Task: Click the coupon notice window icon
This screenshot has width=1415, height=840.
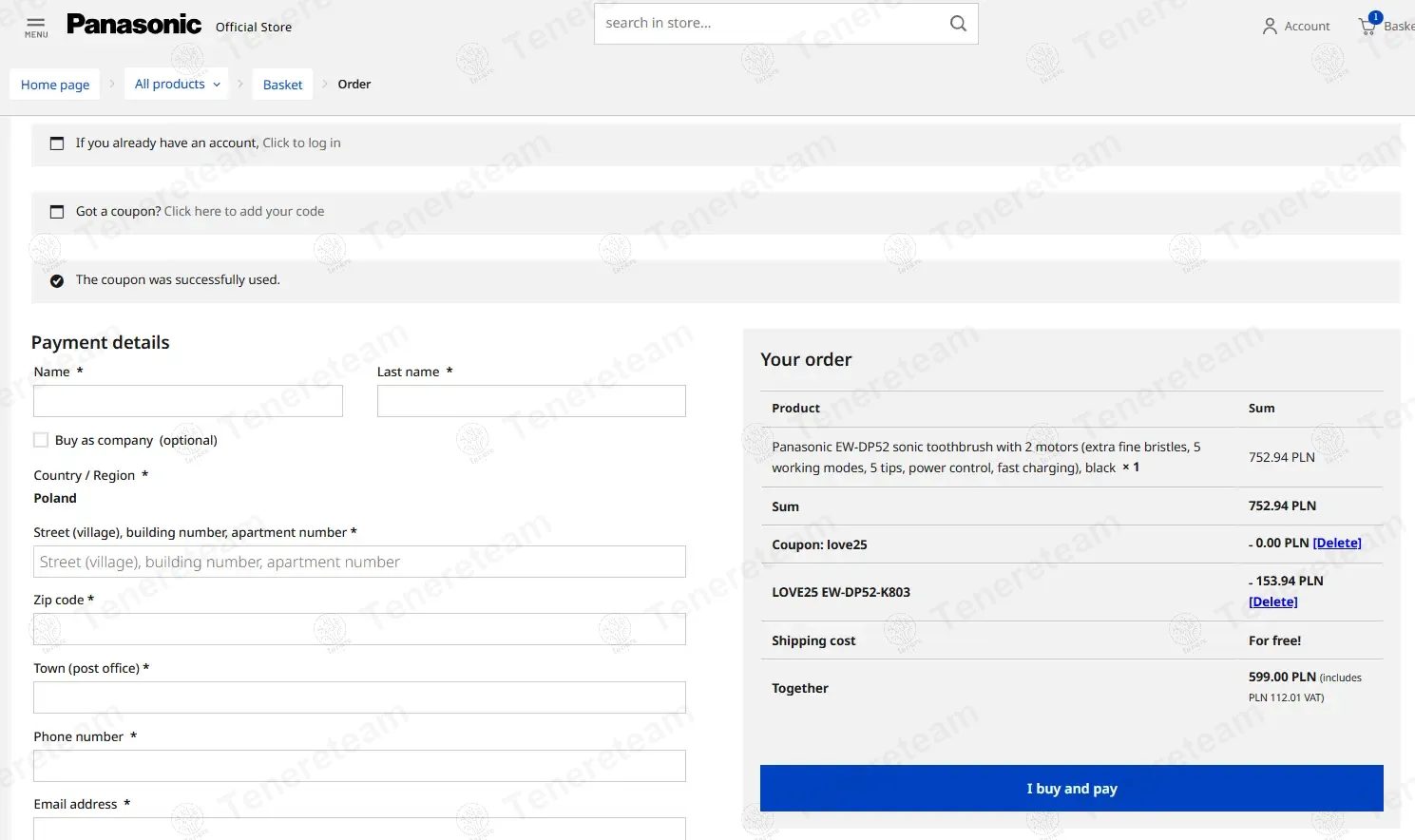Action: click(x=57, y=212)
